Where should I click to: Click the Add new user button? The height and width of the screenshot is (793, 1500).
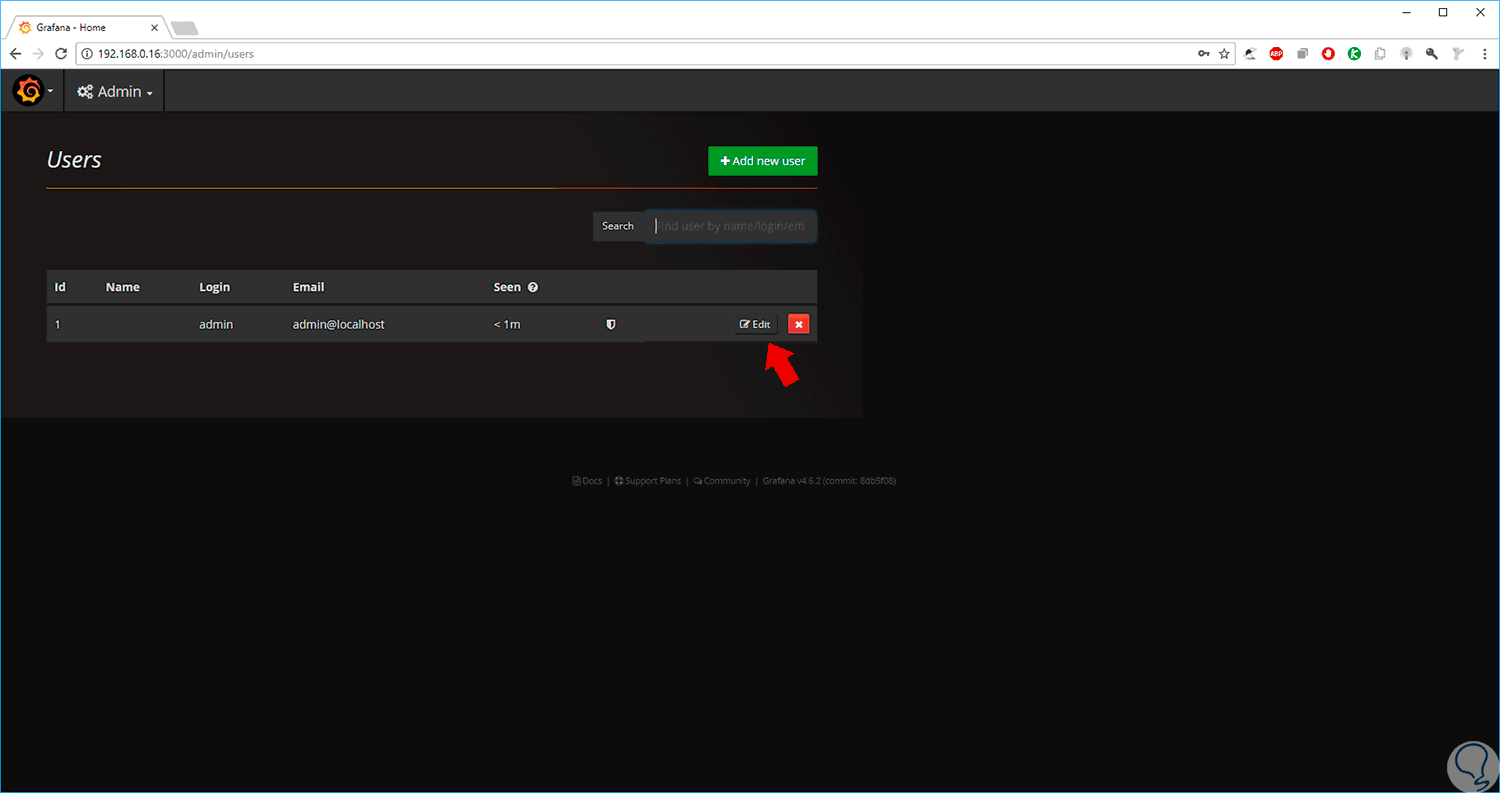(763, 161)
